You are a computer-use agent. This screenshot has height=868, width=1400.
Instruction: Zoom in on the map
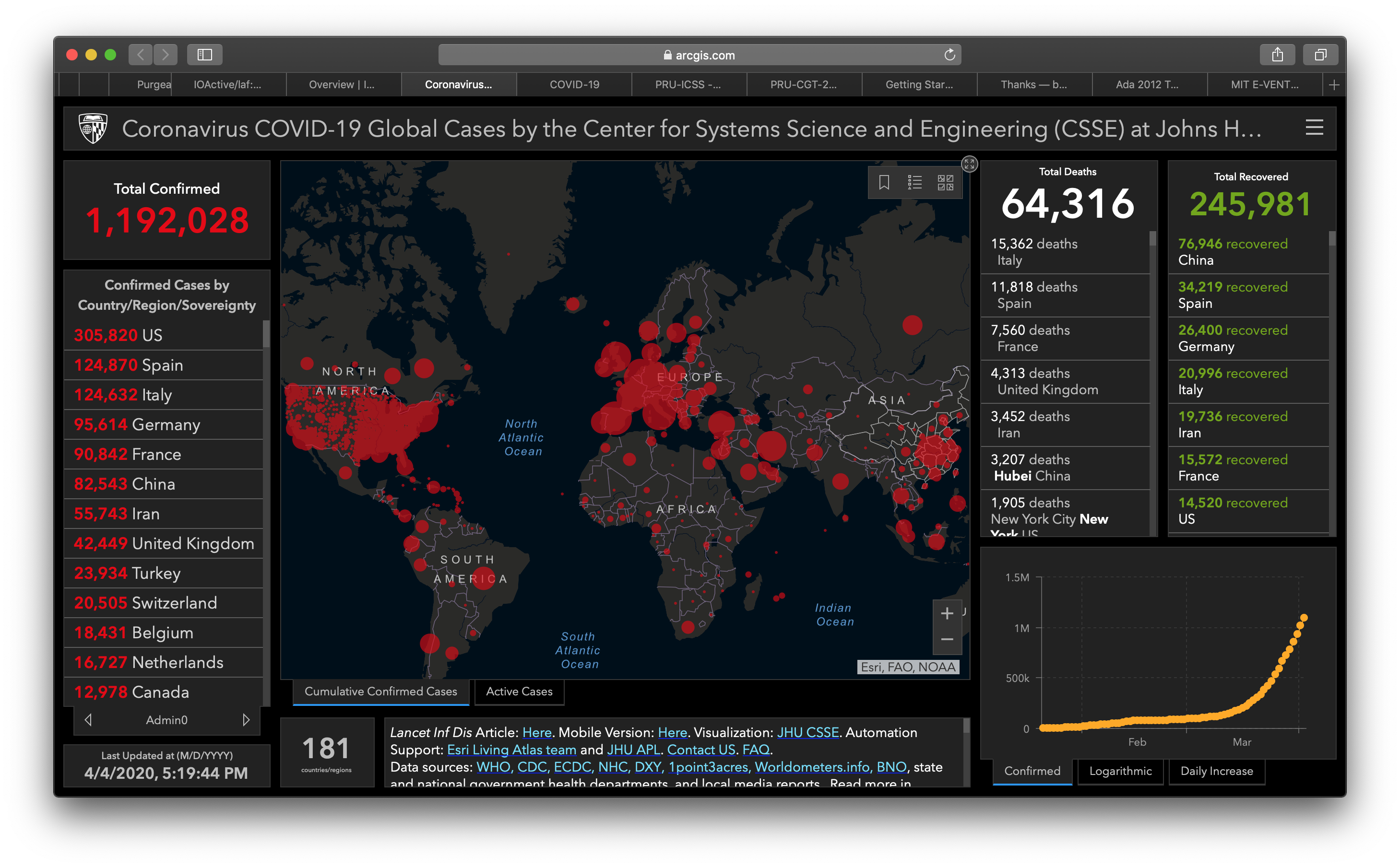[947, 613]
